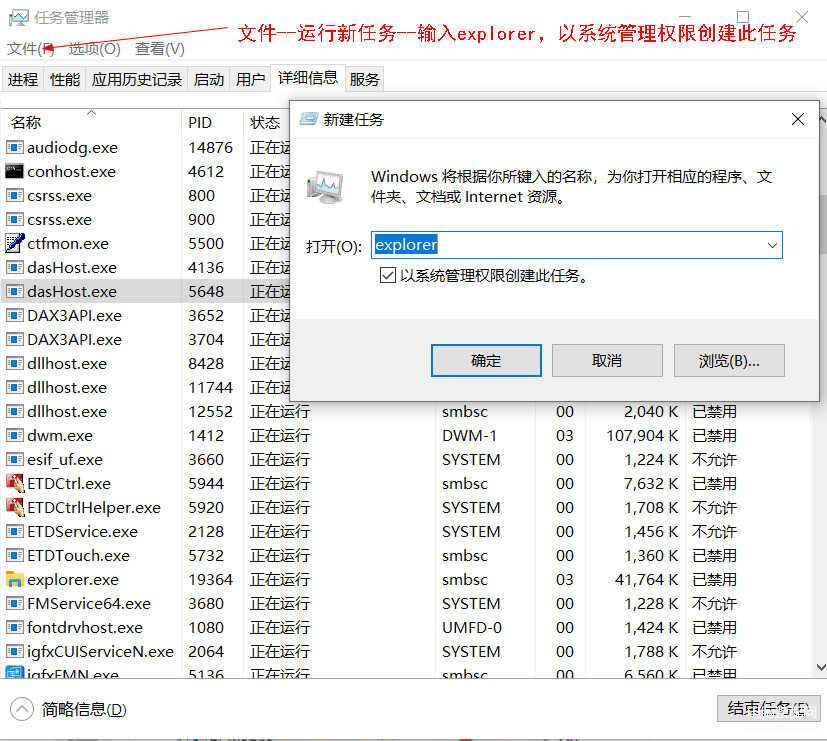Close the 新建任务 dialog
827x741 pixels.
click(x=798, y=119)
